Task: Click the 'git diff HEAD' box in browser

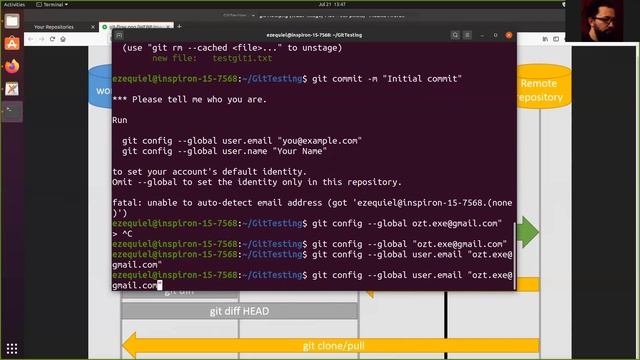Action: pyautogui.click(x=240, y=311)
